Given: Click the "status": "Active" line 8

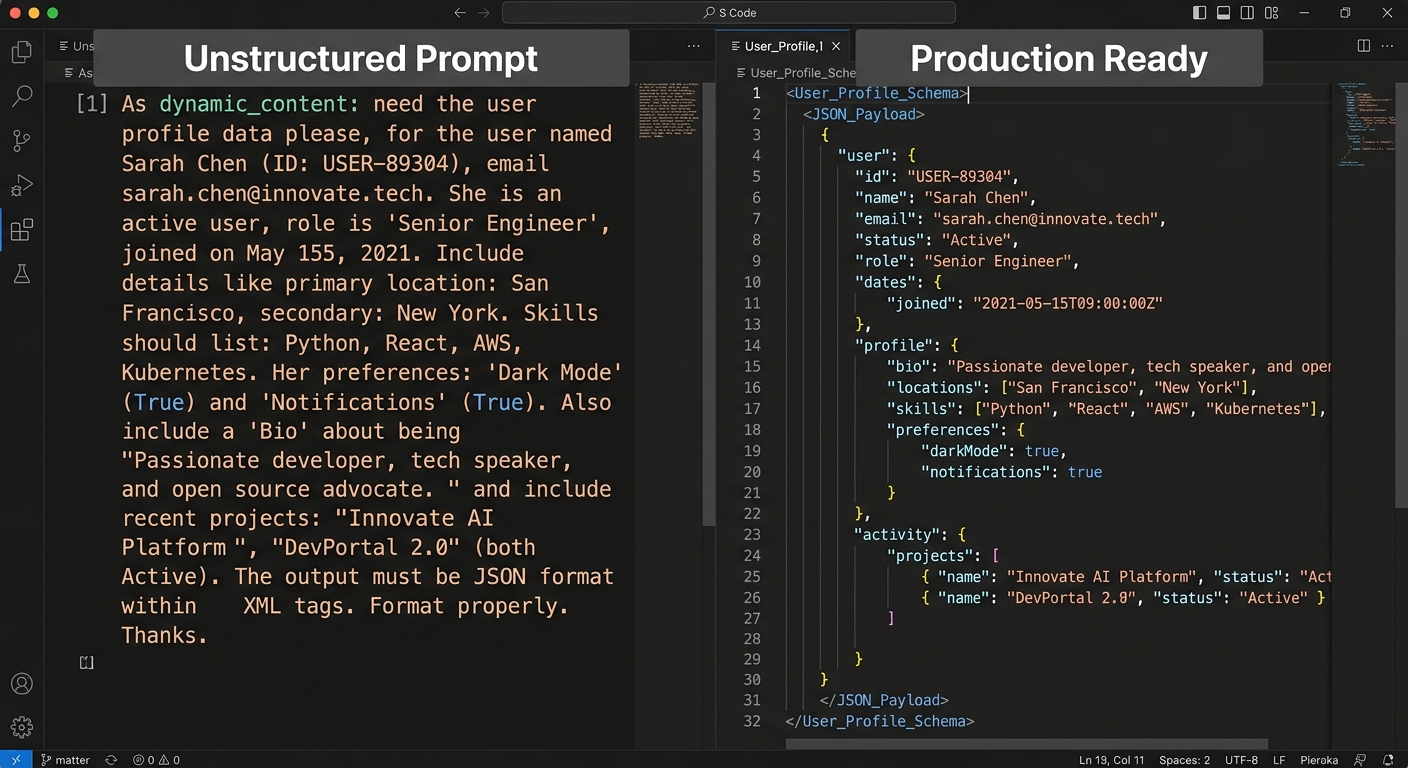Looking at the screenshot, I should [x=936, y=240].
